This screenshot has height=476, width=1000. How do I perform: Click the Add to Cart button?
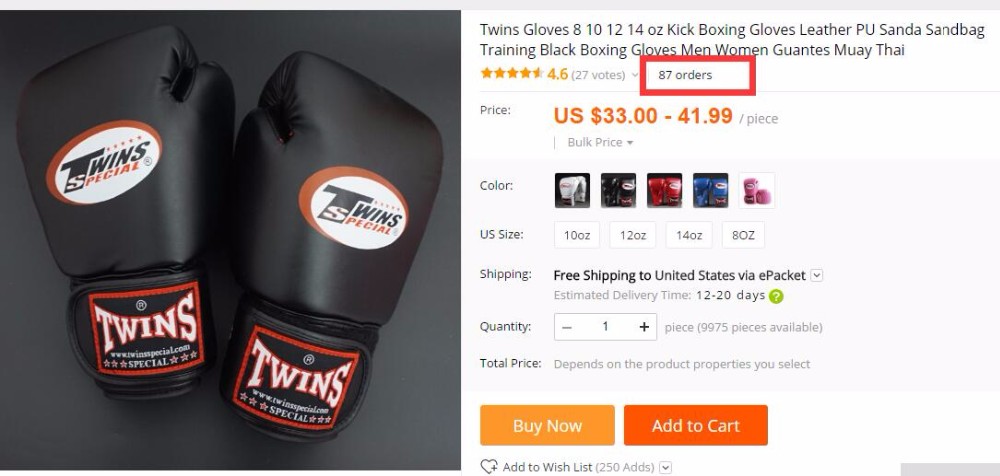click(x=696, y=426)
